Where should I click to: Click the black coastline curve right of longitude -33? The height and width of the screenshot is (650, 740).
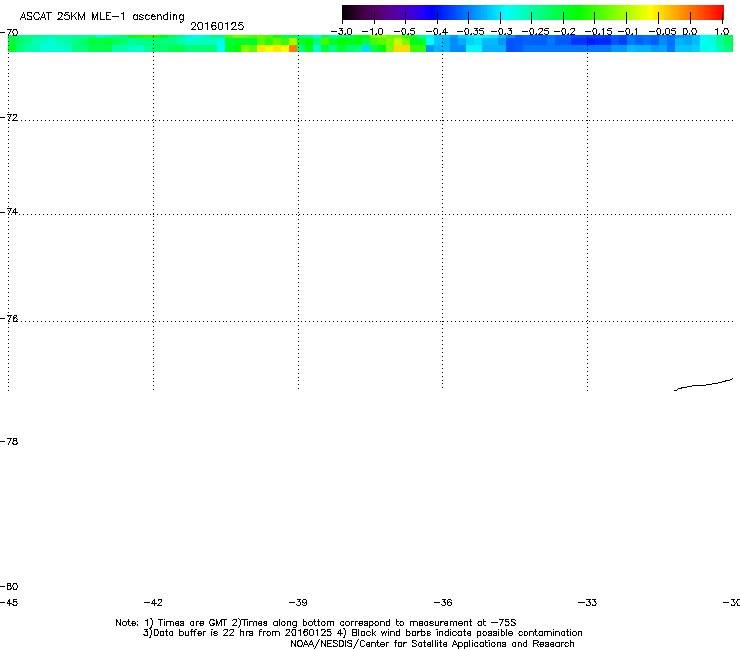coord(703,385)
